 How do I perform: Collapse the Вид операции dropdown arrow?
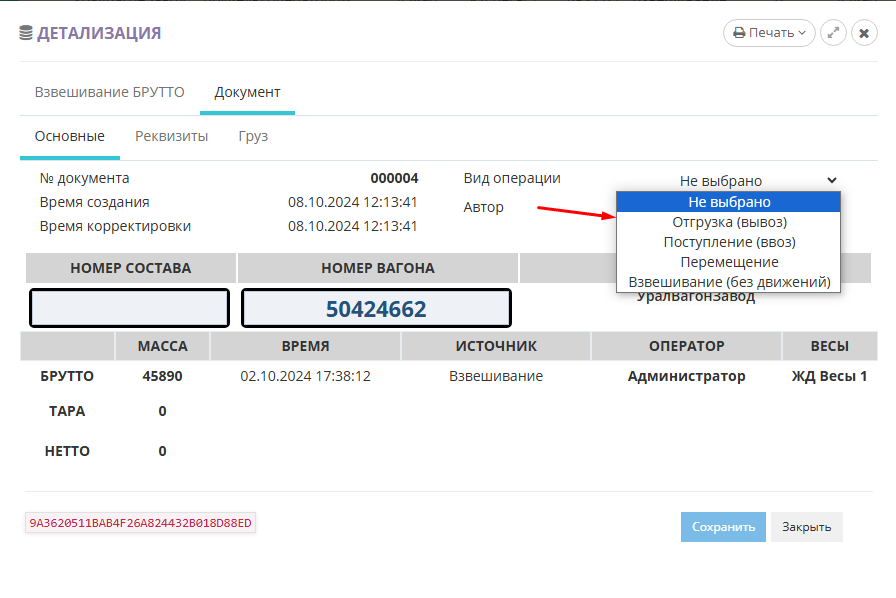click(832, 180)
